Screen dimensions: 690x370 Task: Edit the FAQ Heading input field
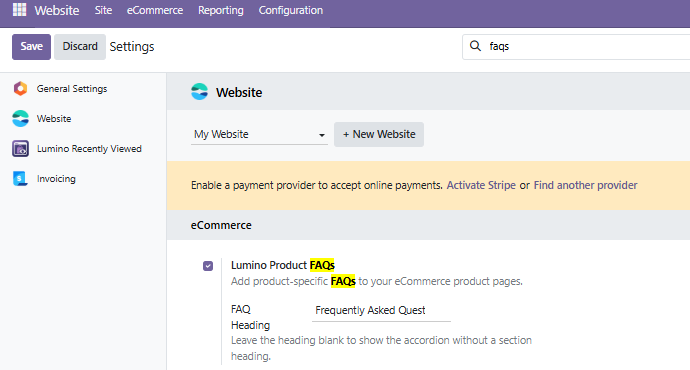click(x=381, y=310)
